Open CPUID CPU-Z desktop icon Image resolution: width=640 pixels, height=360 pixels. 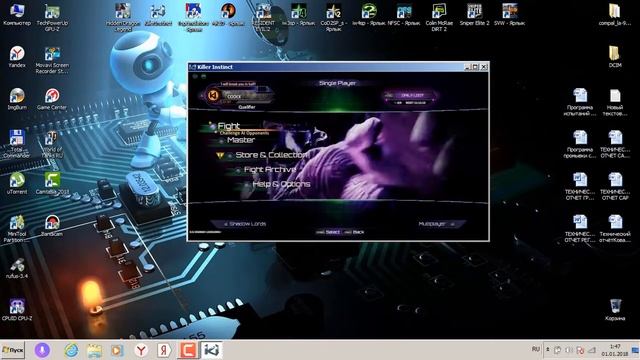click(x=17, y=309)
